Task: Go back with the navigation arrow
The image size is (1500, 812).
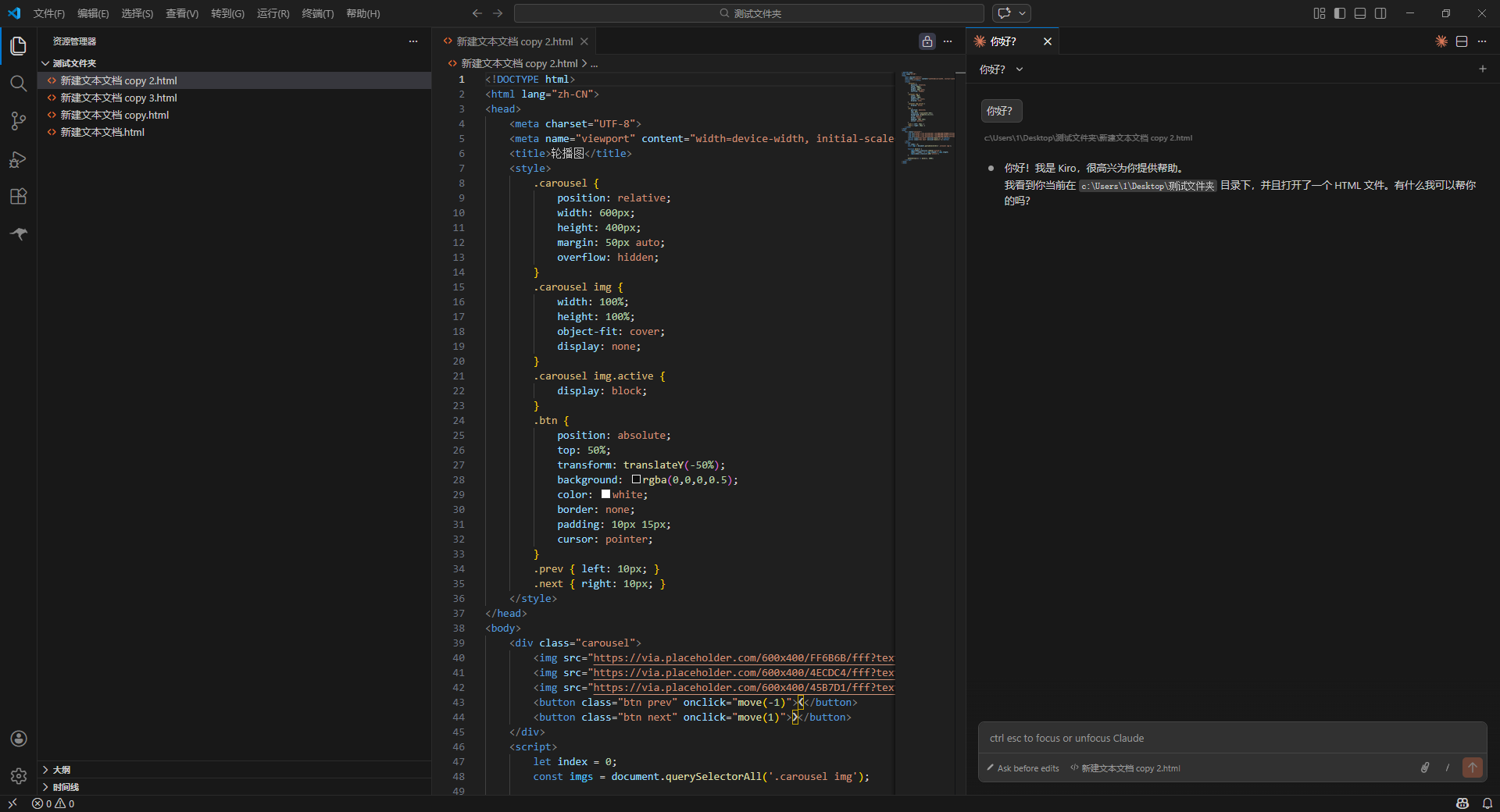Action: pyautogui.click(x=477, y=13)
